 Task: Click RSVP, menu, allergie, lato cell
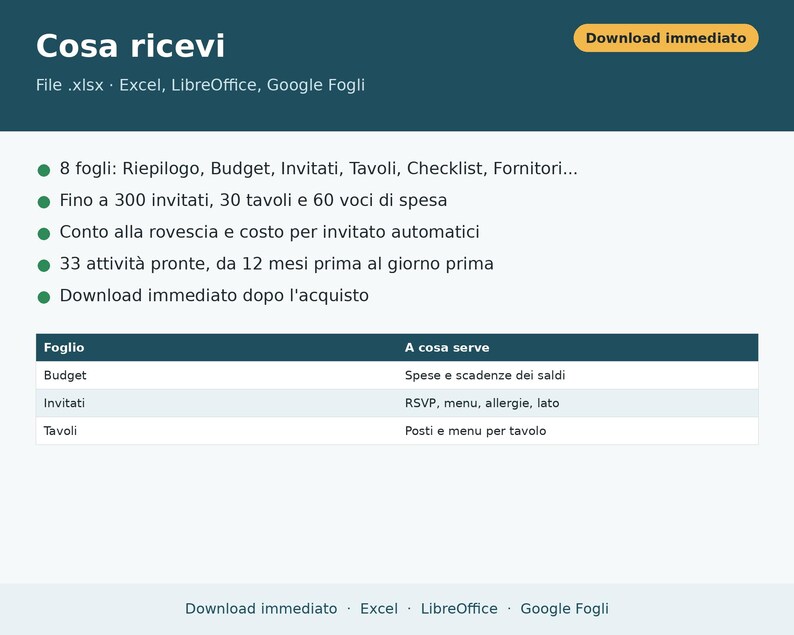click(577, 403)
